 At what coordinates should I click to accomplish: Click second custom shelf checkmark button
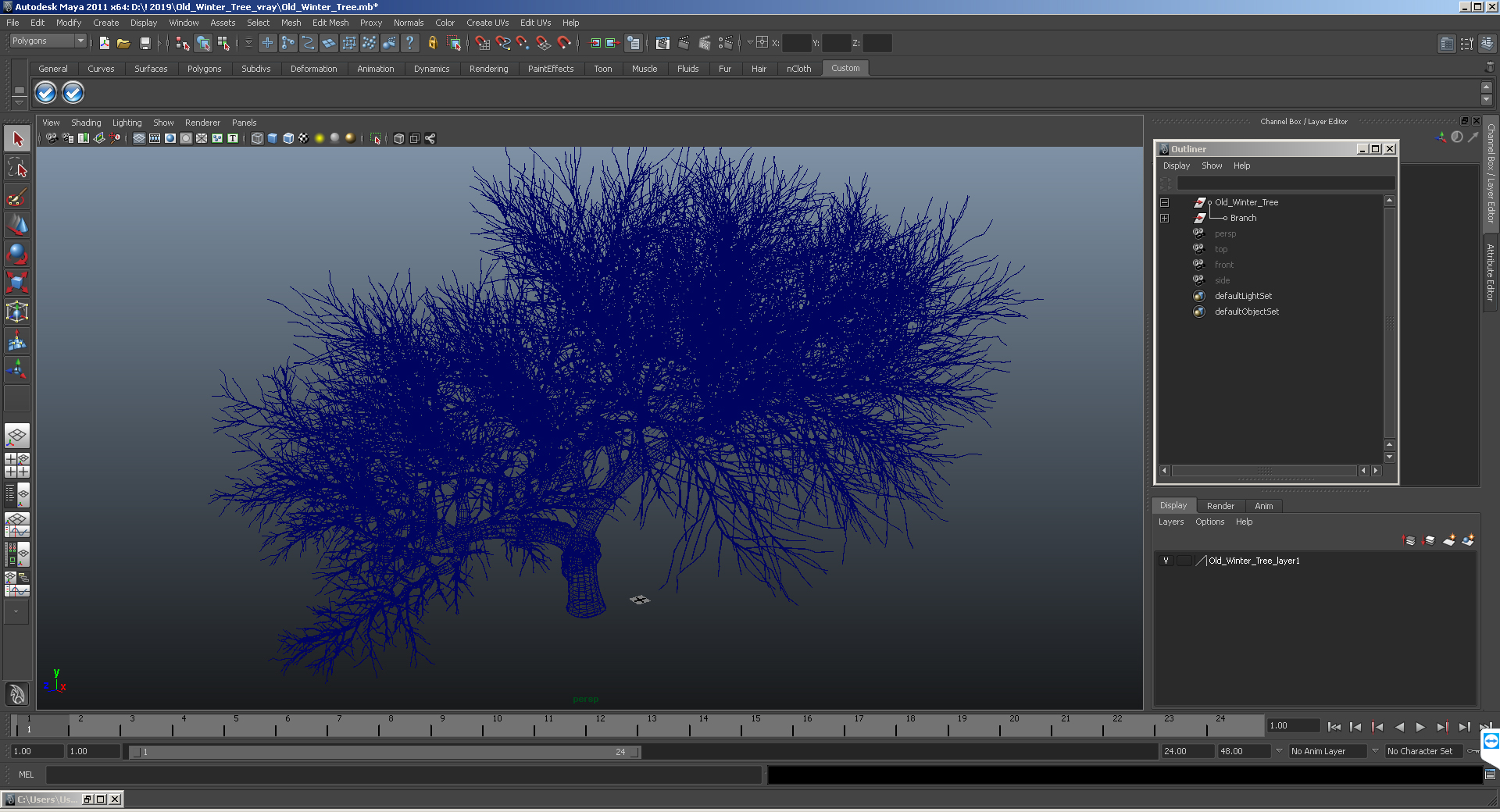(73, 93)
